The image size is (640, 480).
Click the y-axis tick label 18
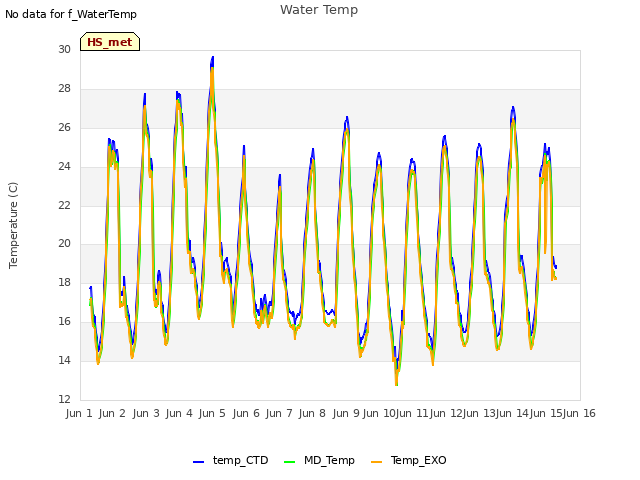[x=64, y=282]
